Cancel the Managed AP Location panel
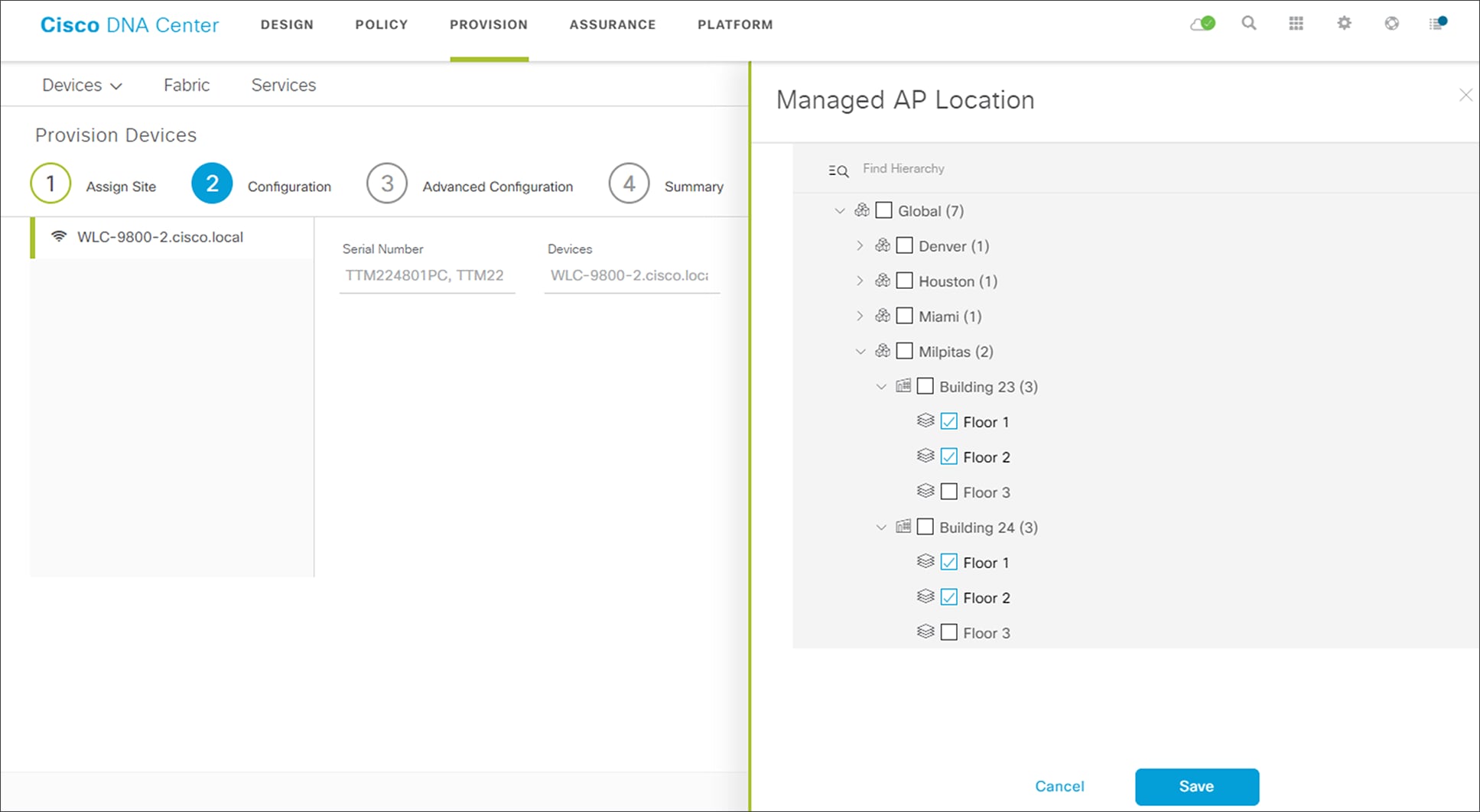Screen dimensions: 1480x812 [1059, 786]
